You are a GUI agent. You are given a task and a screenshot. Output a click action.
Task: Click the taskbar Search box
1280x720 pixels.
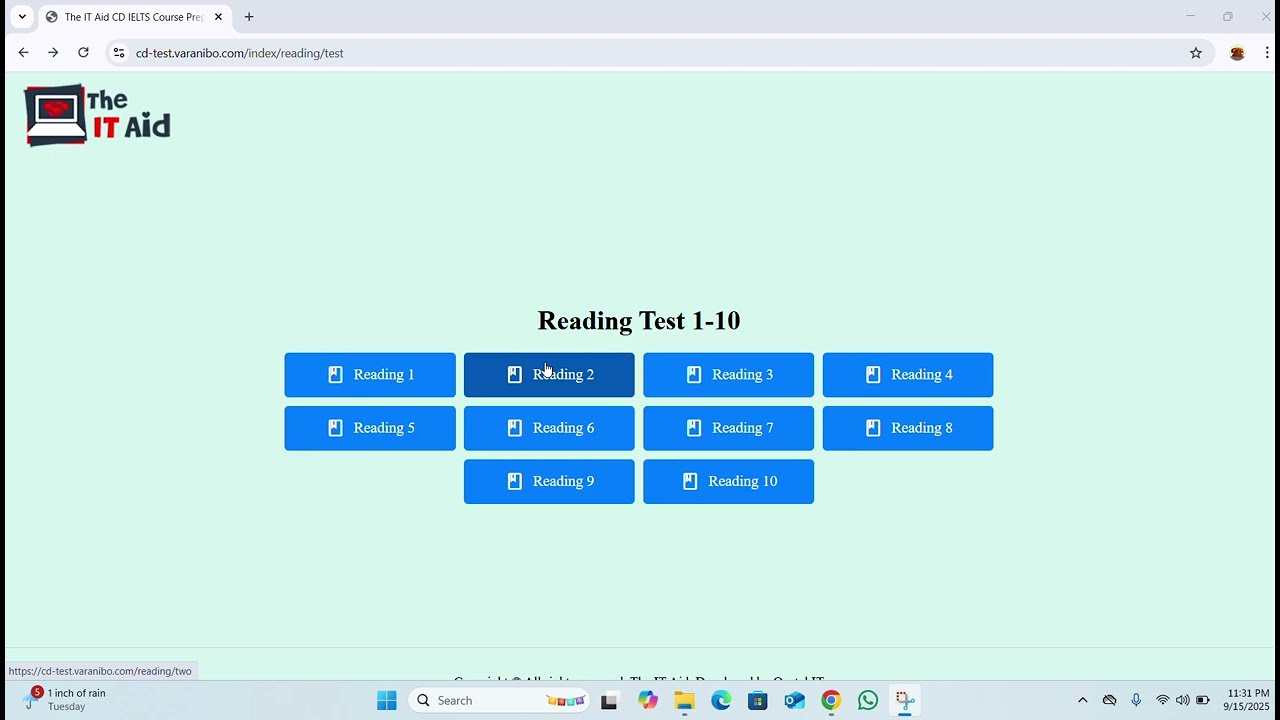(x=500, y=700)
